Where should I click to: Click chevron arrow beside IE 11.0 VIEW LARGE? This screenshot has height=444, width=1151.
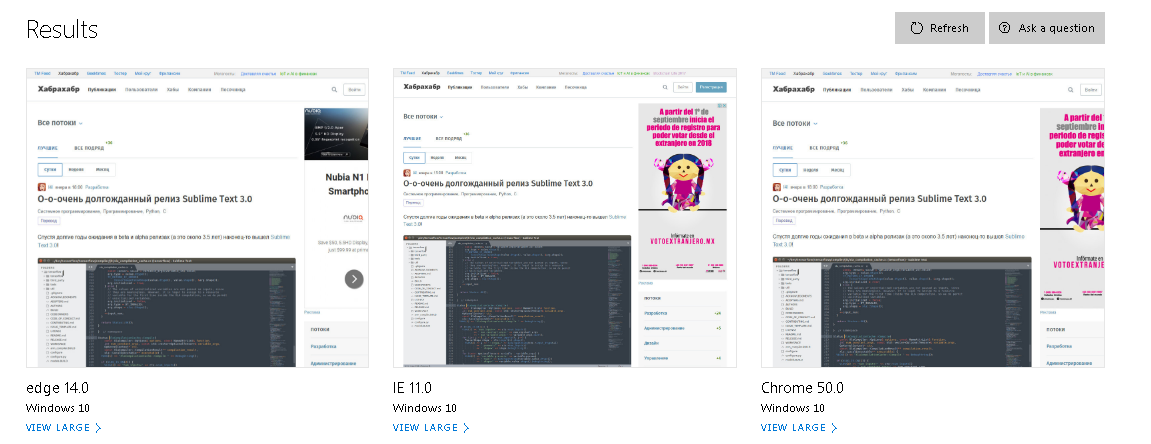tap(465, 428)
